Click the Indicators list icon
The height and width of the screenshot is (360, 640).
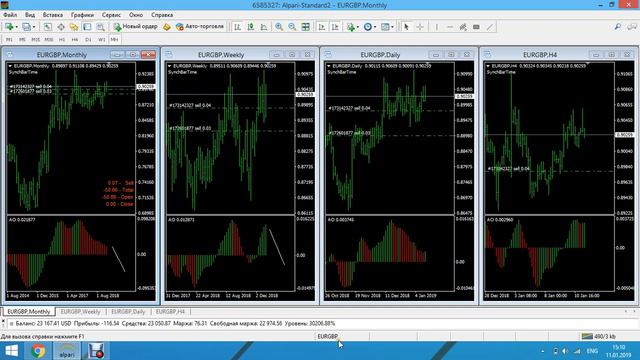[351, 27]
